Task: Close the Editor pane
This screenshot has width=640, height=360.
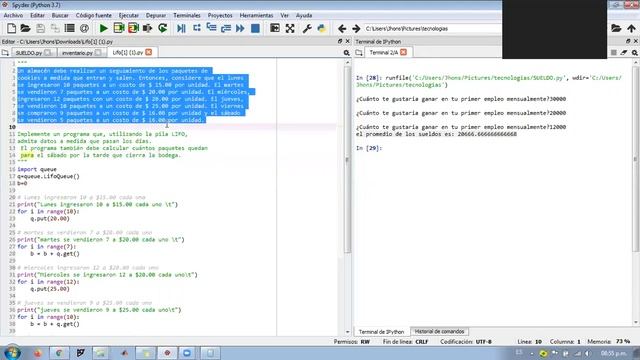Action: pos(348,41)
